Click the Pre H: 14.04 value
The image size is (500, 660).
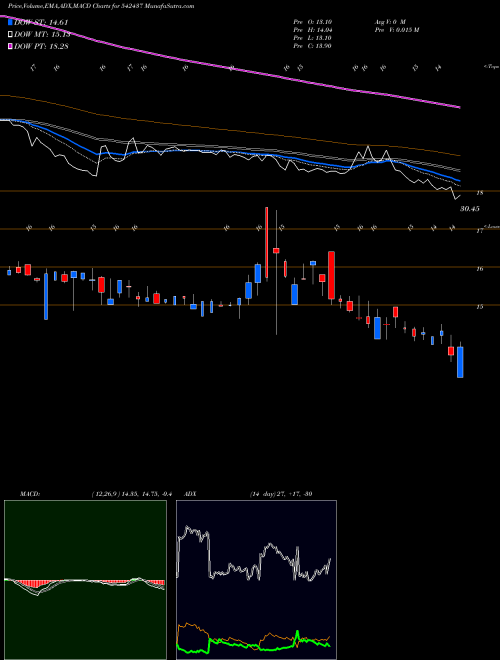[313, 30]
